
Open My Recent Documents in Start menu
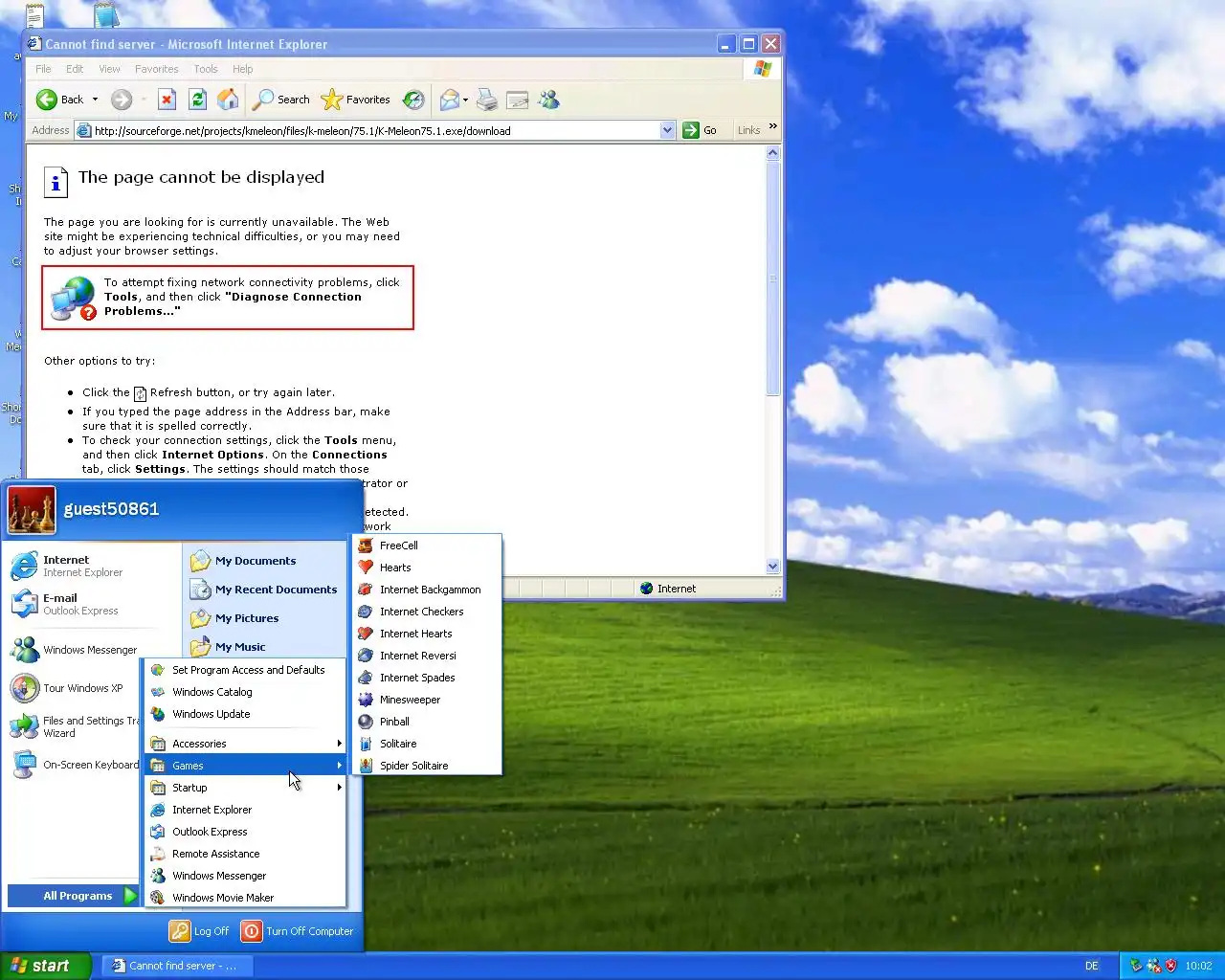(x=263, y=590)
